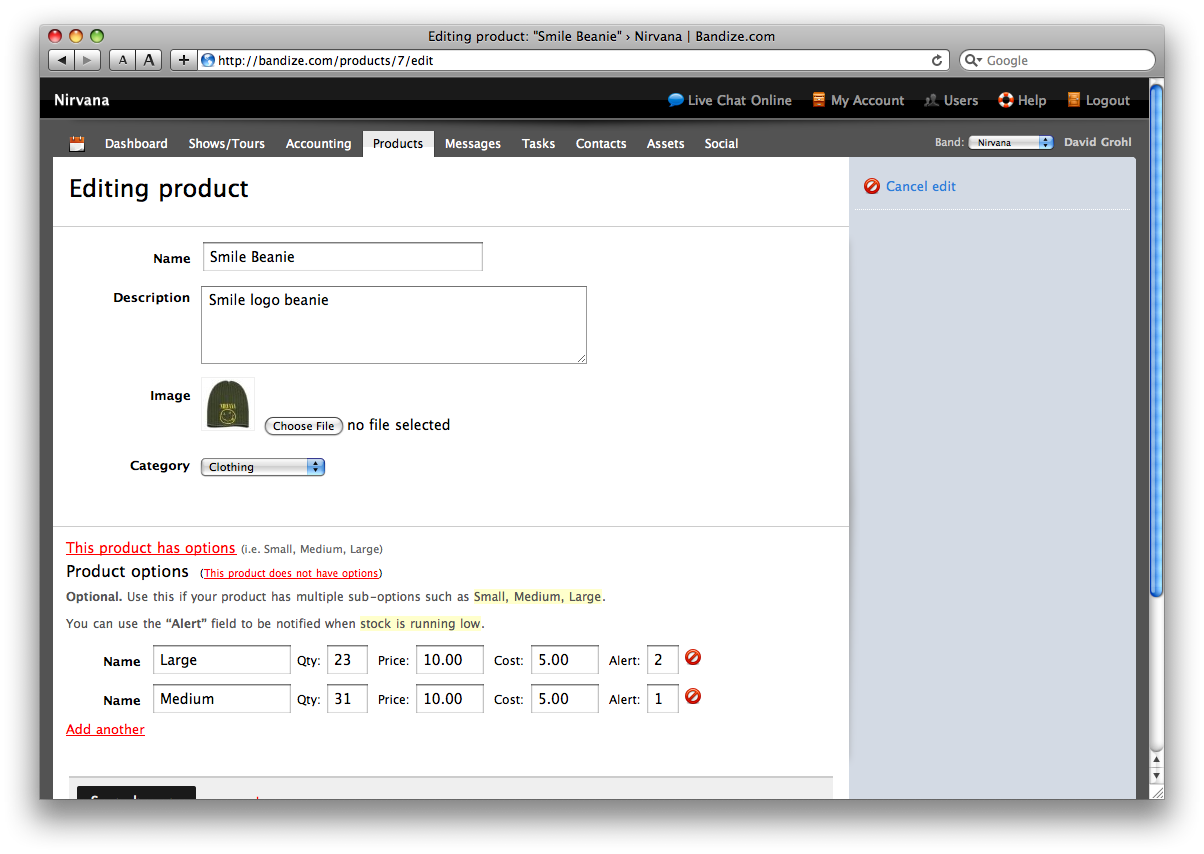This screenshot has width=1204, height=854.
Task: Open the Shows/Tours tab
Action: (x=227, y=144)
